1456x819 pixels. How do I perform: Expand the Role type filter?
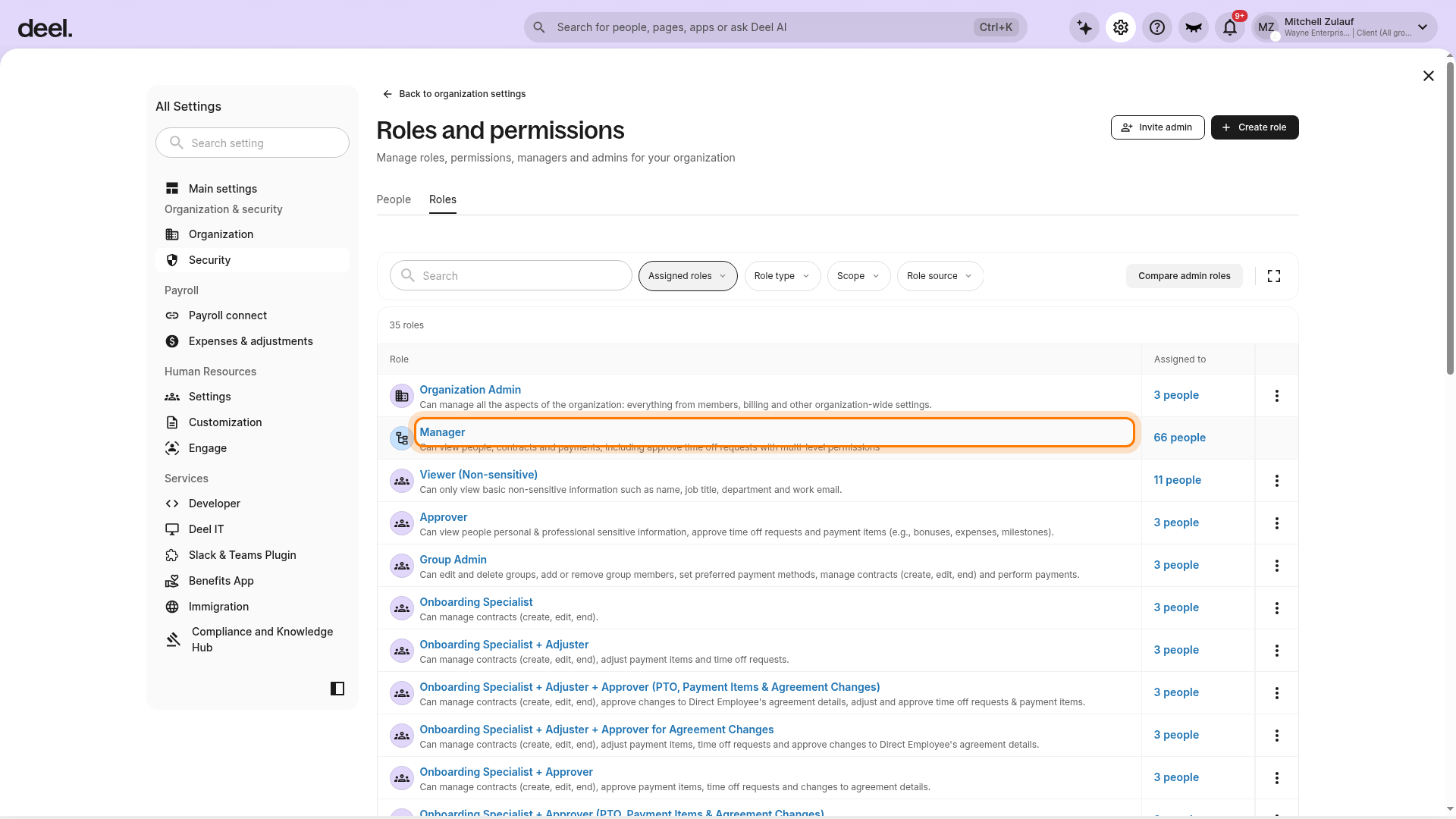coord(783,276)
